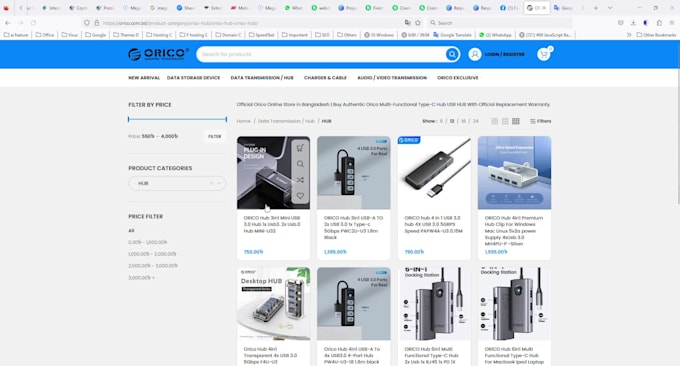
Task: Open the CHARGER & CABLE menu
Action: [326, 78]
